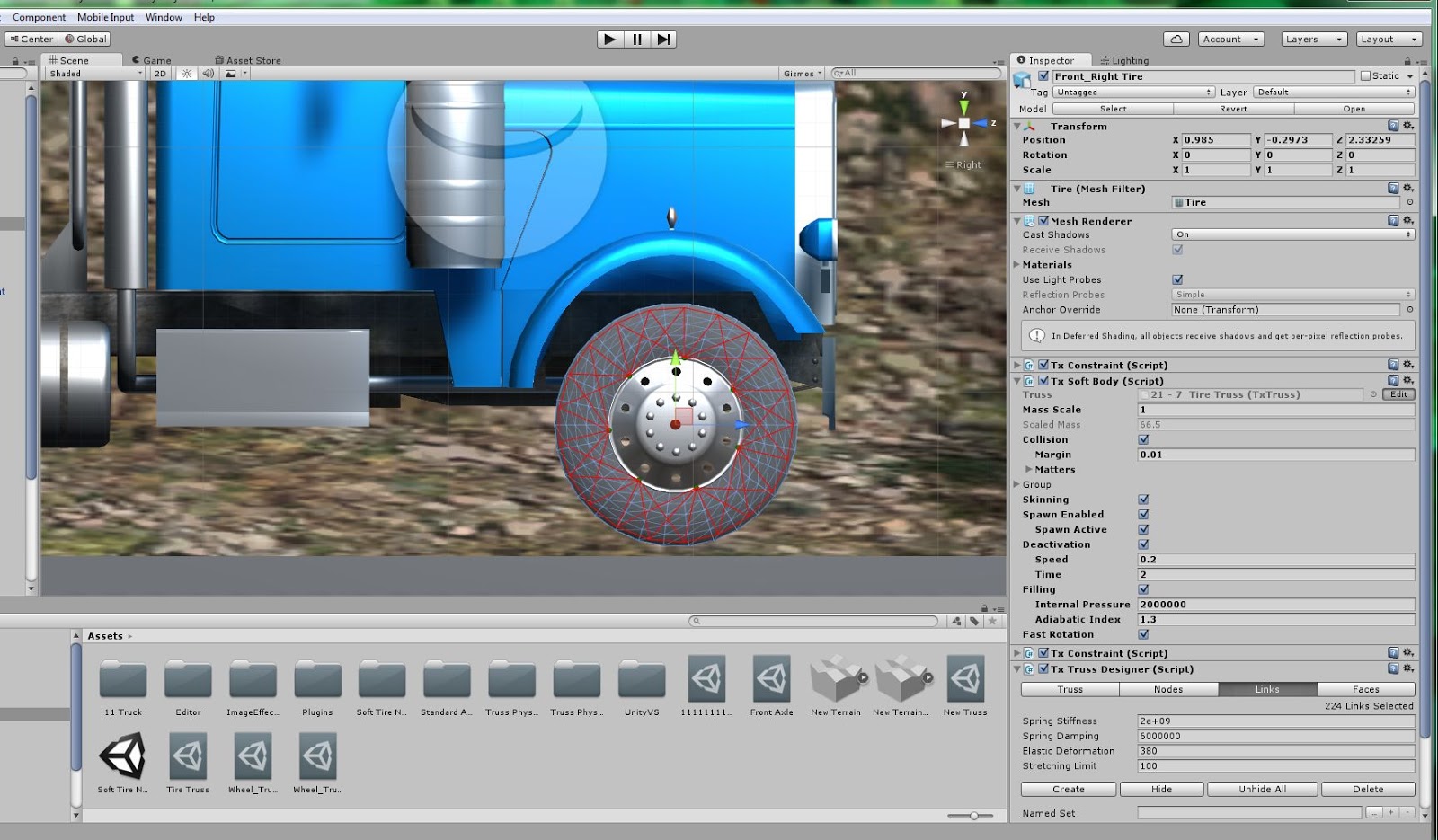
Task: Enable scene audio with the speaker icon
Action: tap(208, 73)
